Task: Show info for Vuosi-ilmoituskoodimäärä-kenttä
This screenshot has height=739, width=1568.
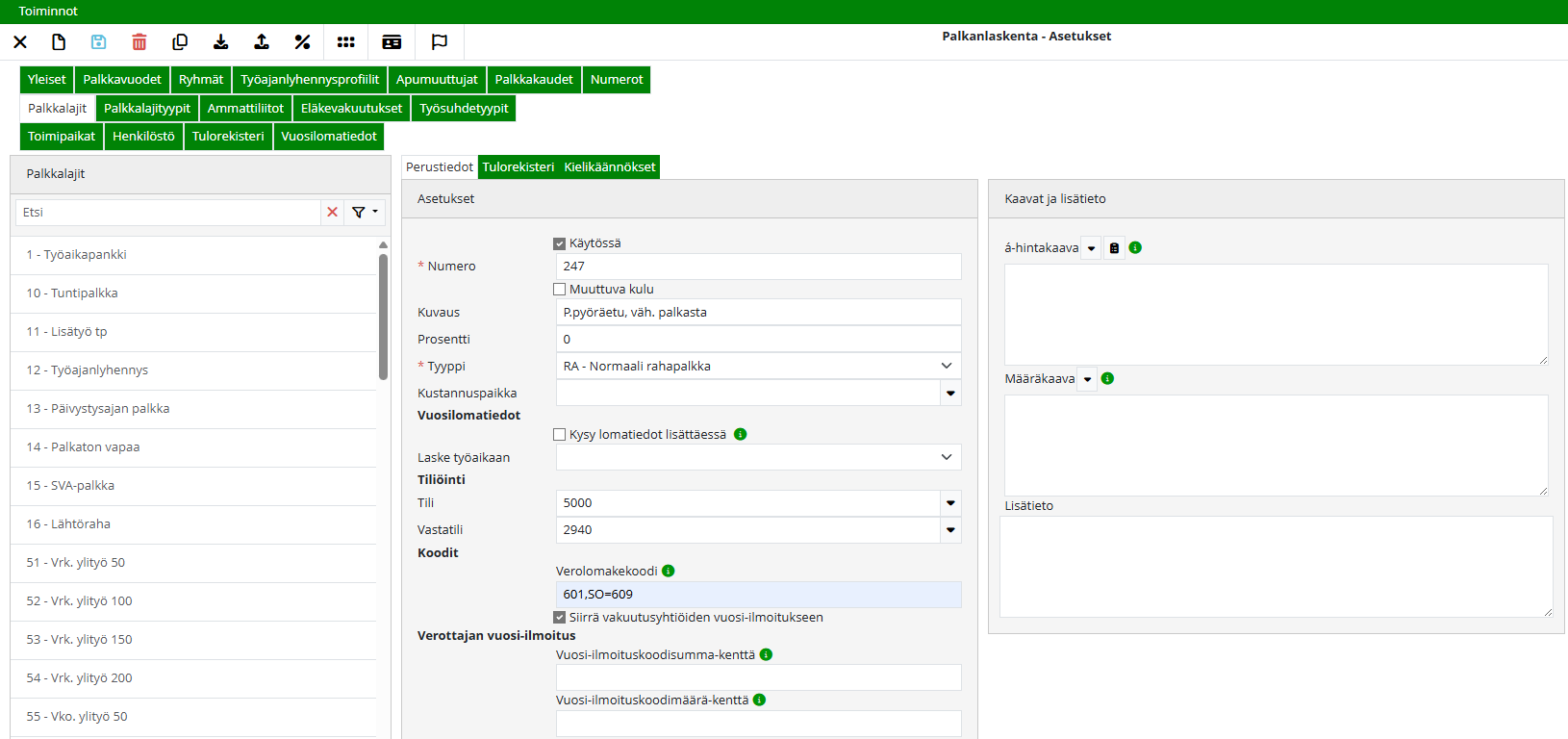Action: 759,700
